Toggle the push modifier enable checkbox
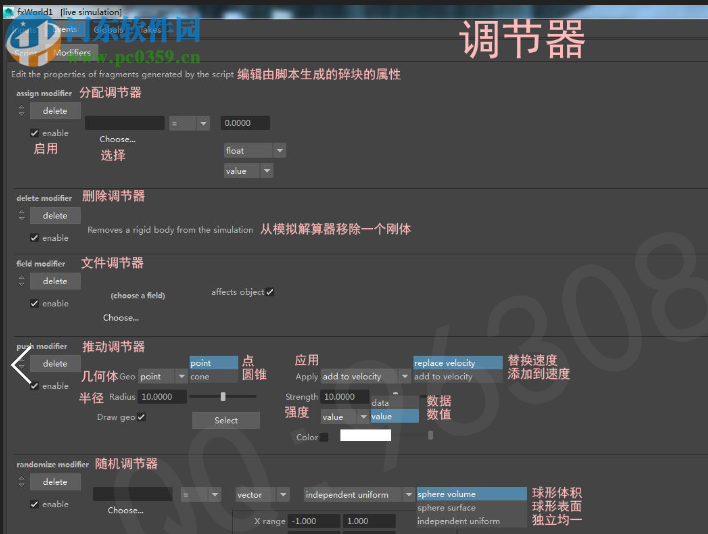The height and width of the screenshot is (534, 708). tap(34, 386)
